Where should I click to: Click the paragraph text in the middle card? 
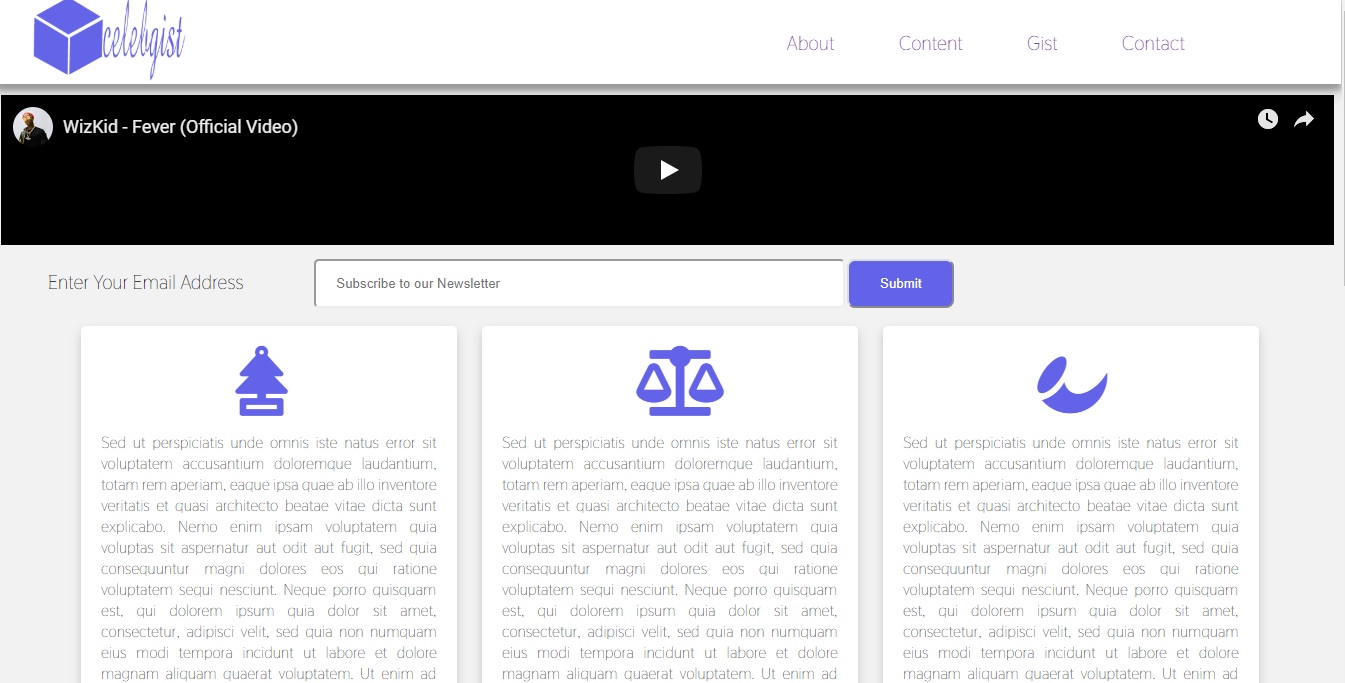(x=669, y=558)
